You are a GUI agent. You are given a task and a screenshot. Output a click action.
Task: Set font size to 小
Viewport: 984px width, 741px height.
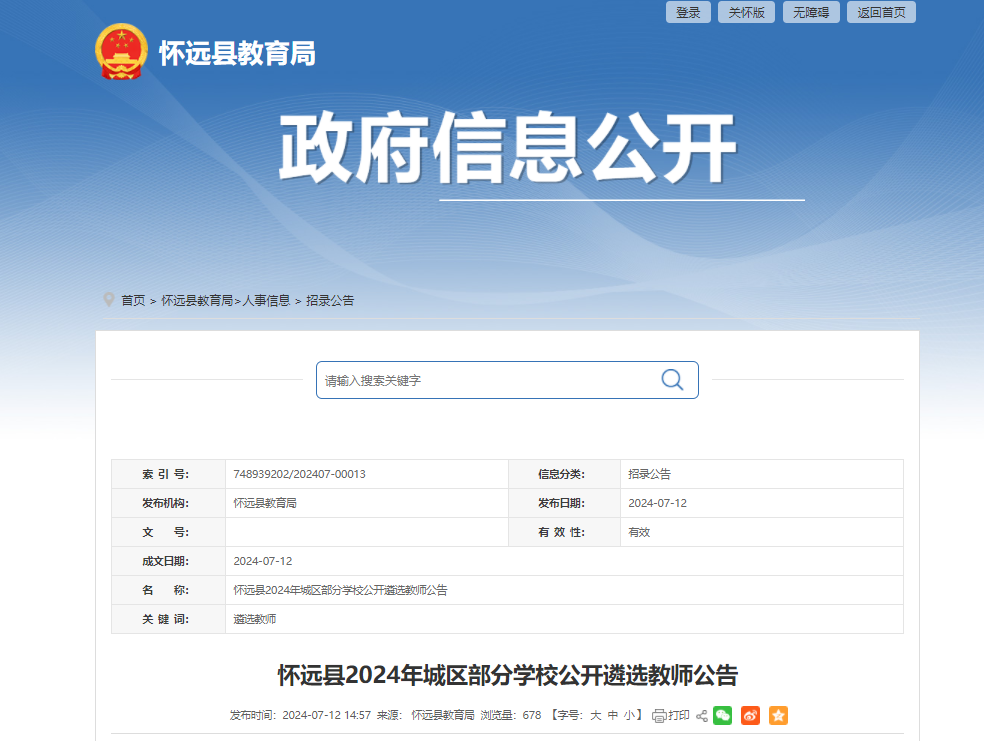[x=629, y=715]
